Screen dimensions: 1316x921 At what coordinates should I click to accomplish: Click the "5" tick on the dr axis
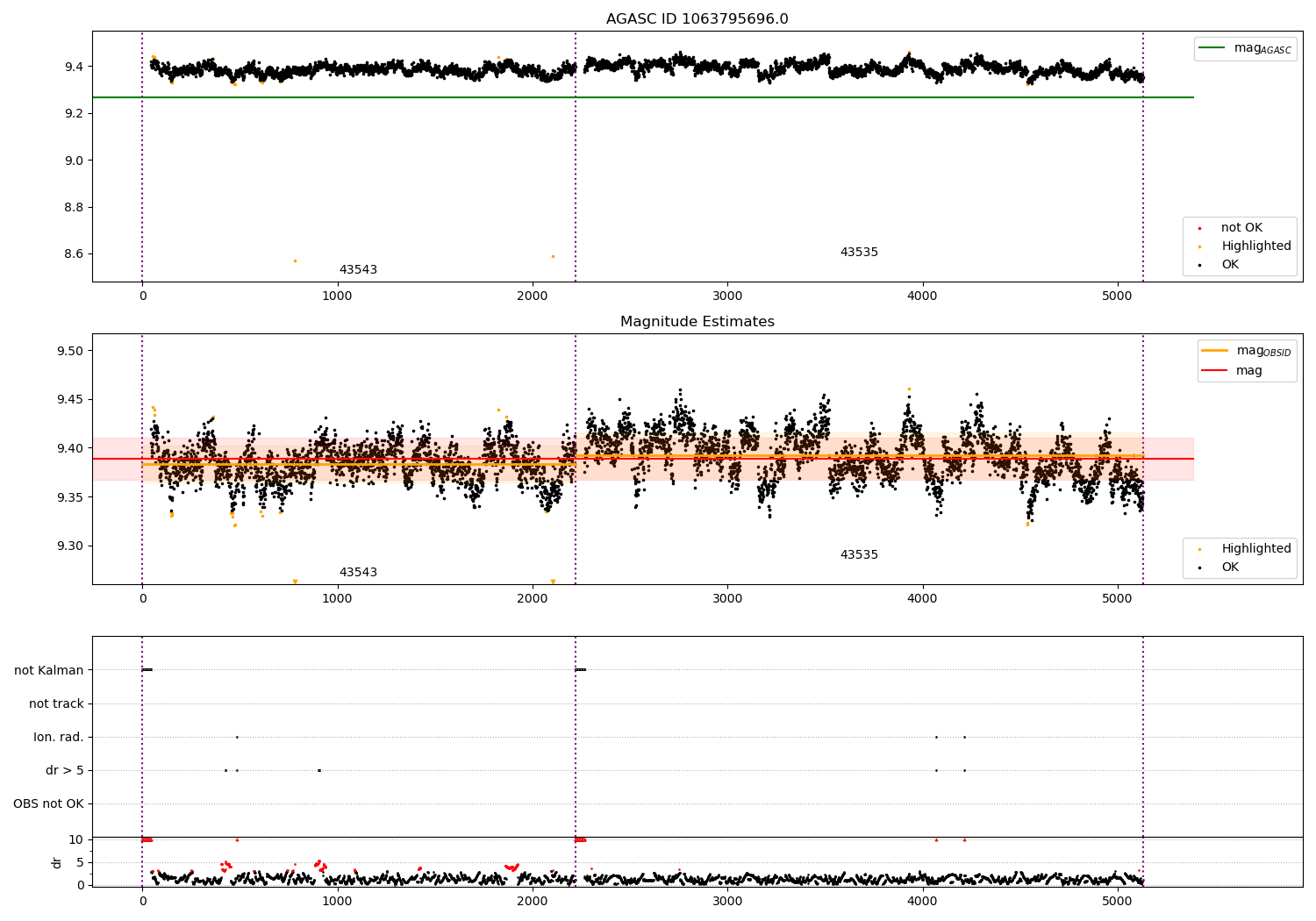pyautogui.click(x=80, y=863)
